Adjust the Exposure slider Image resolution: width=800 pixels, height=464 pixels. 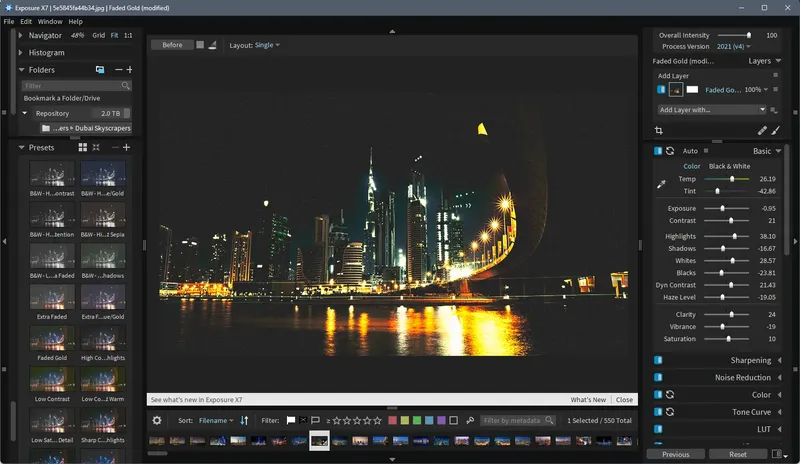[x=723, y=208]
